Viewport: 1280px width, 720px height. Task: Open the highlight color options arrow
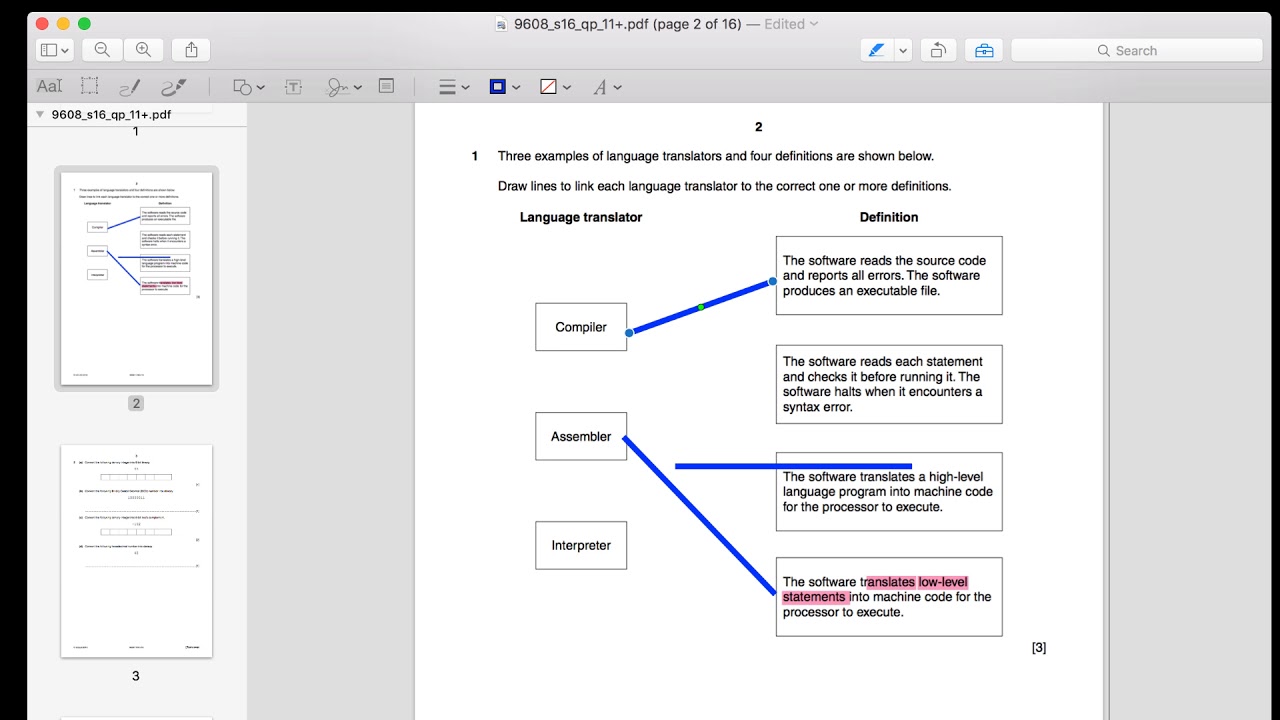[x=903, y=50]
